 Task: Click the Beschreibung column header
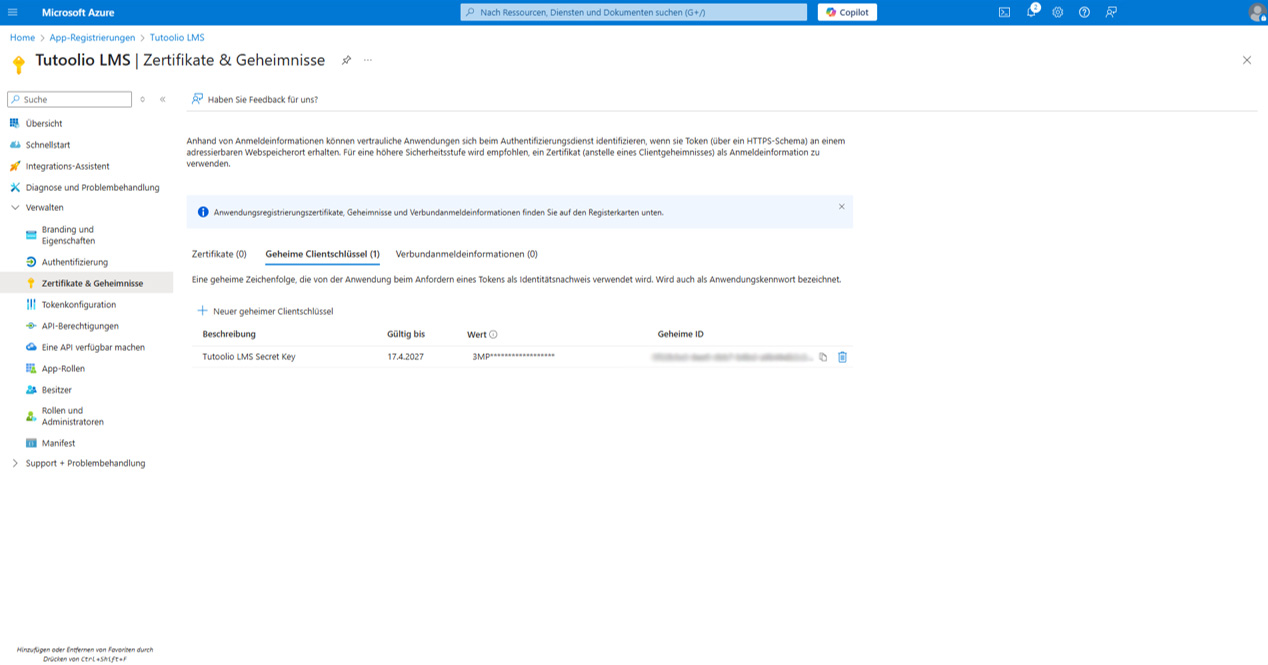229,334
